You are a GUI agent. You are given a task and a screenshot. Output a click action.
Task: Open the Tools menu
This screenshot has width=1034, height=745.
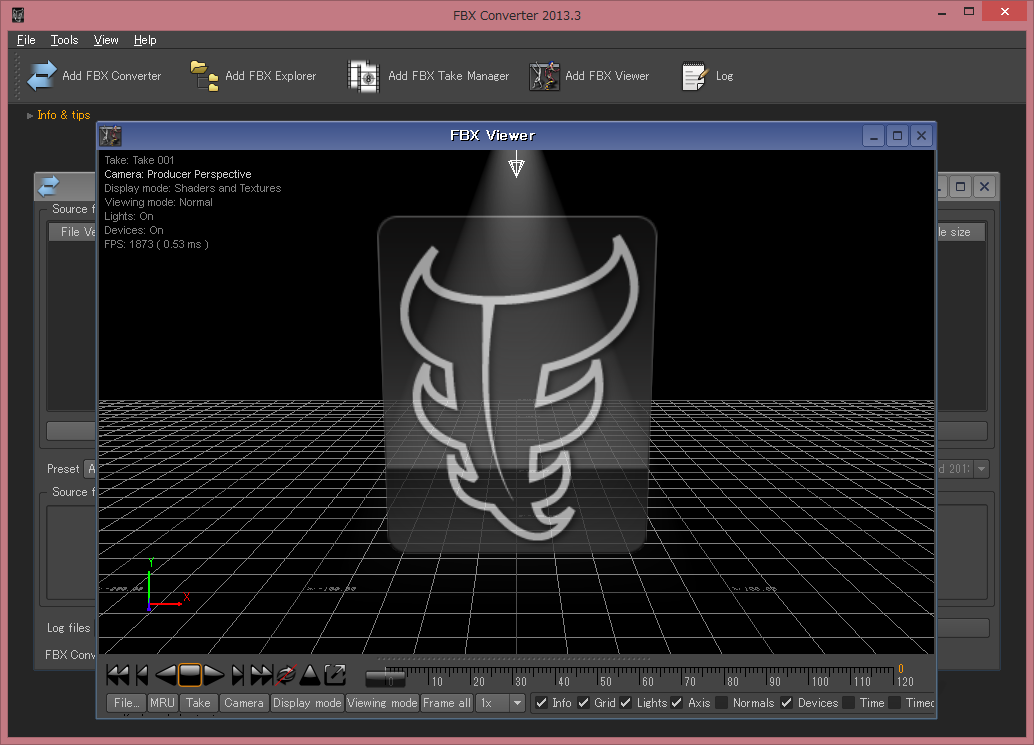pos(64,40)
